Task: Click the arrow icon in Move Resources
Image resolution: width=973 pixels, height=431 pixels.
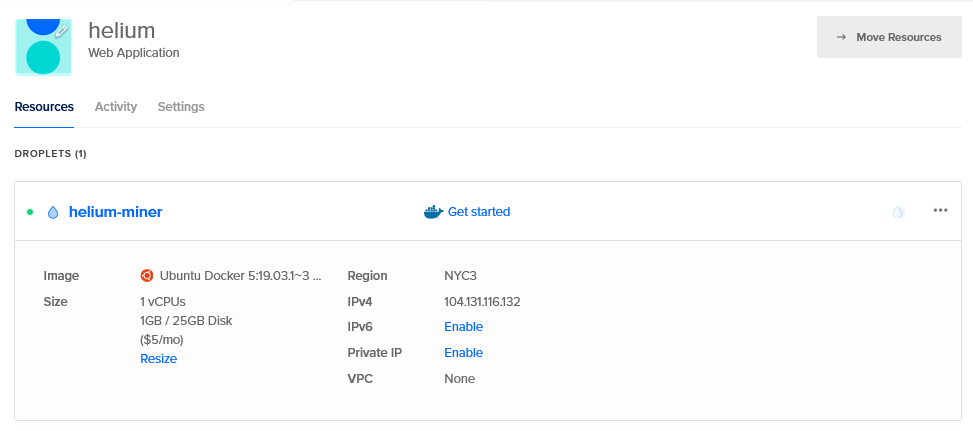Action: click(842, 37)
